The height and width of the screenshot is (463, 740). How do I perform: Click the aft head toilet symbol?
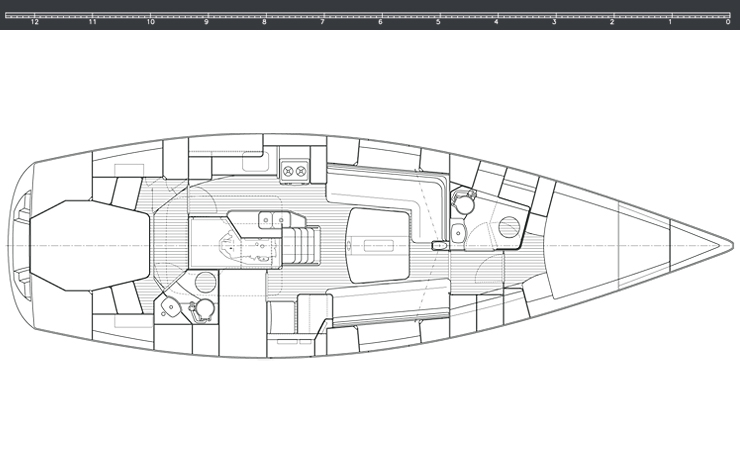[203, 308]
